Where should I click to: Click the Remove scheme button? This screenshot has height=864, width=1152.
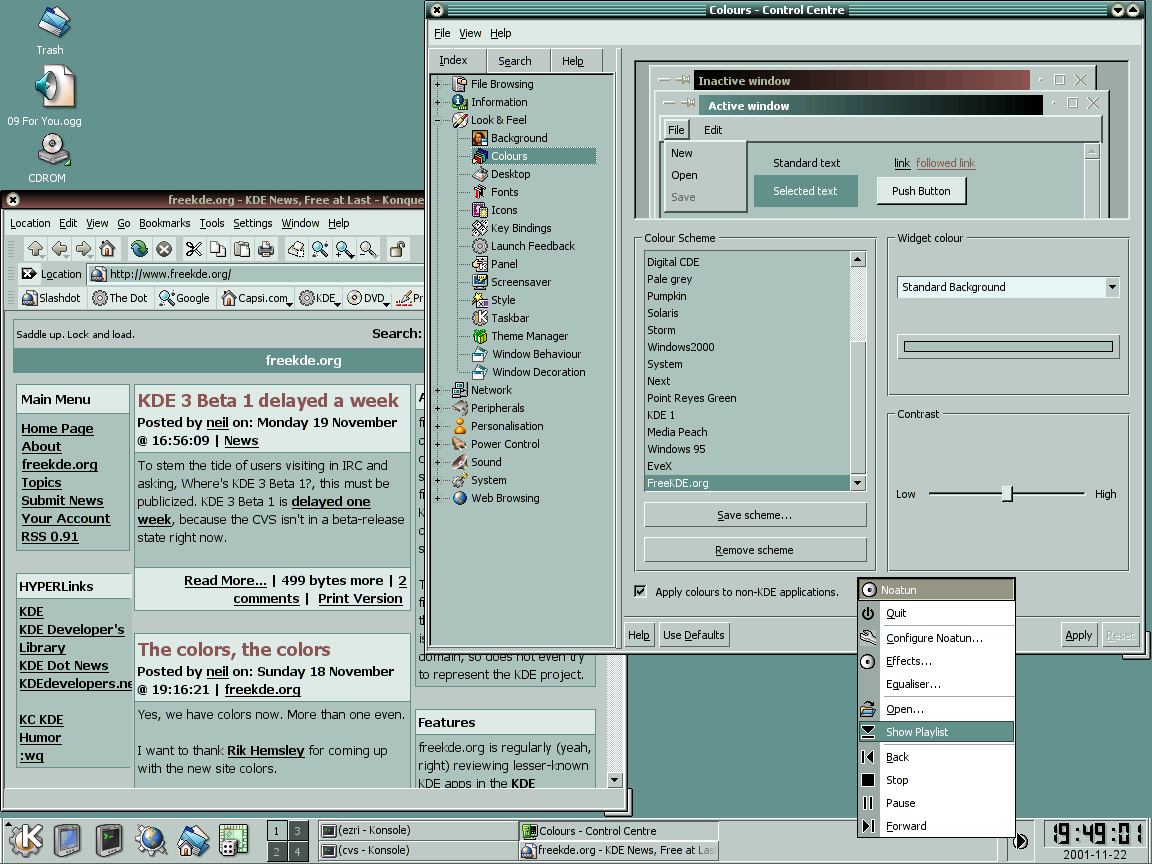(755, 550)
